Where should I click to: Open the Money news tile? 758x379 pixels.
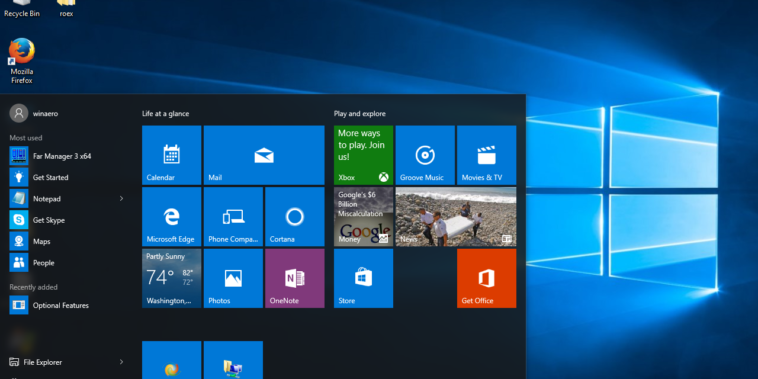(x=364, y=217)
